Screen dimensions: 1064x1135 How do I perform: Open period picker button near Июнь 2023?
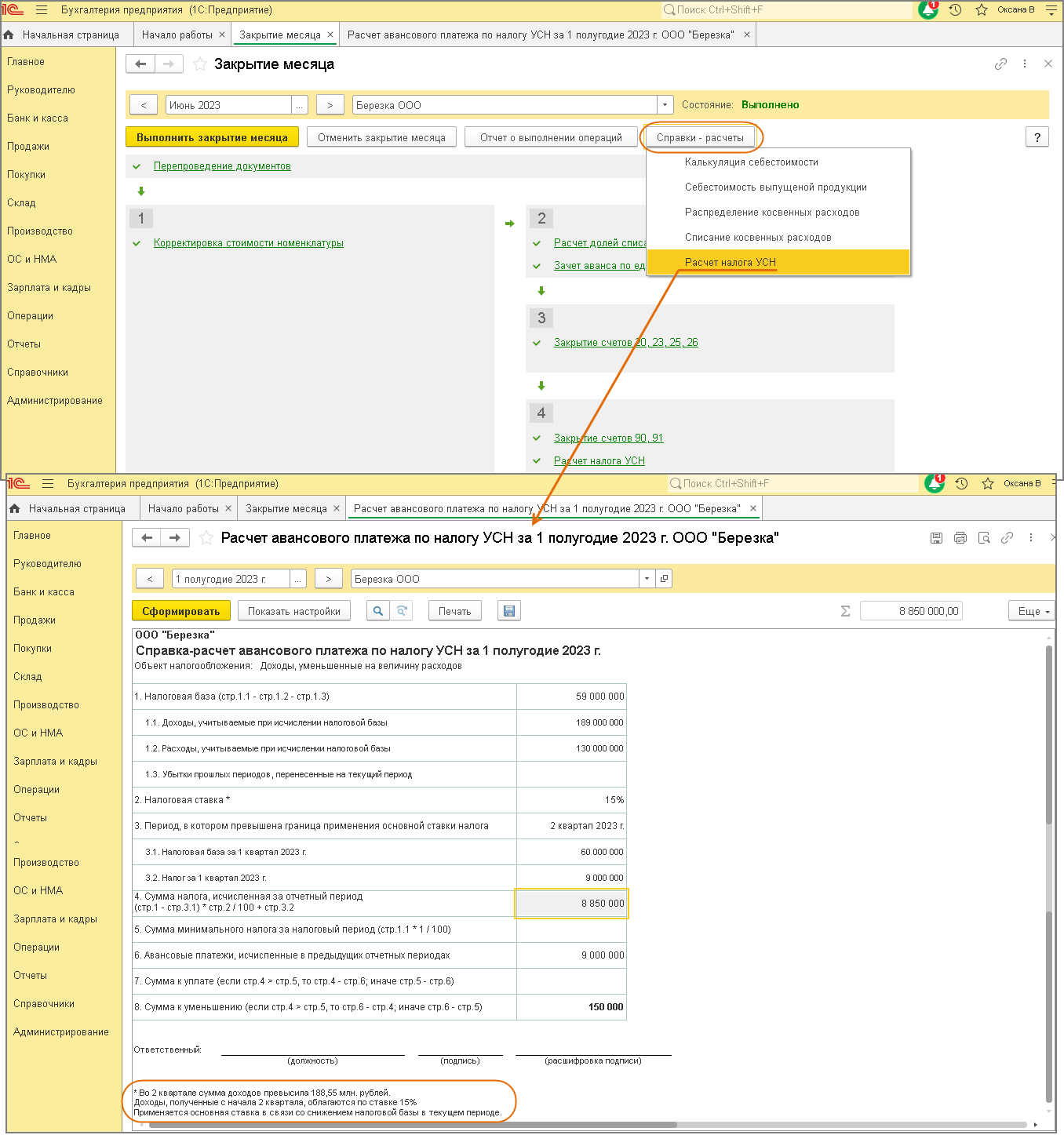(300, 105)
